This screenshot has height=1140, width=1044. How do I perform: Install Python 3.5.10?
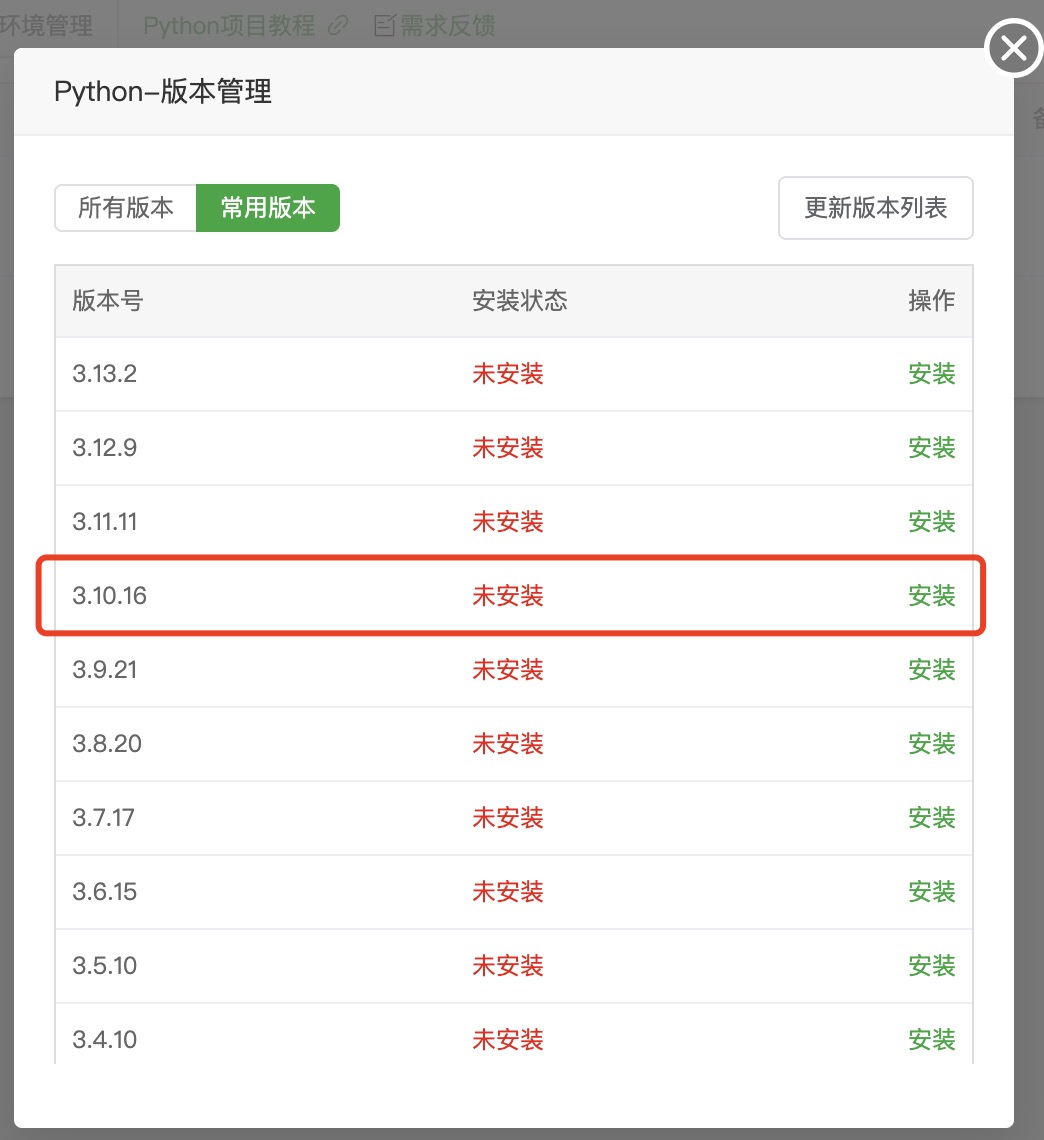tap(931, 966)
